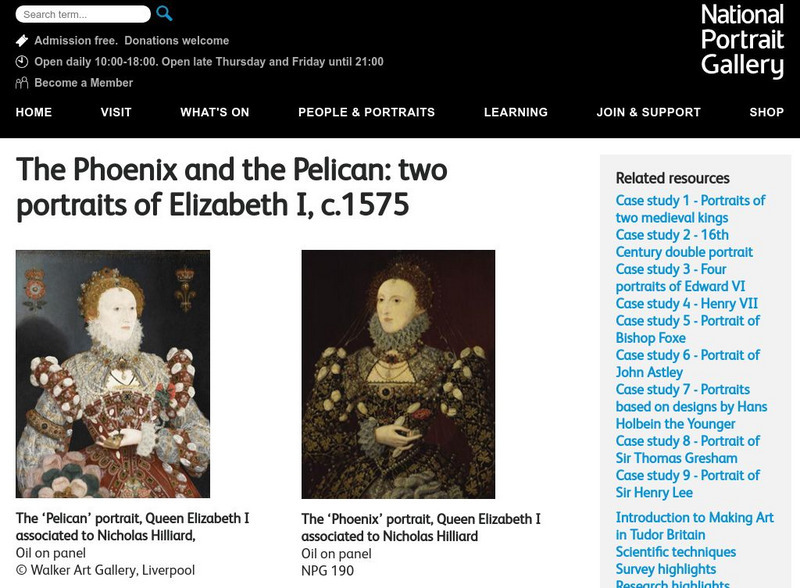800x588 pixels.
Task: Open the PEOPLE & PORTRAITS menu
Action: pyautogui.click(x=366, y=112)
